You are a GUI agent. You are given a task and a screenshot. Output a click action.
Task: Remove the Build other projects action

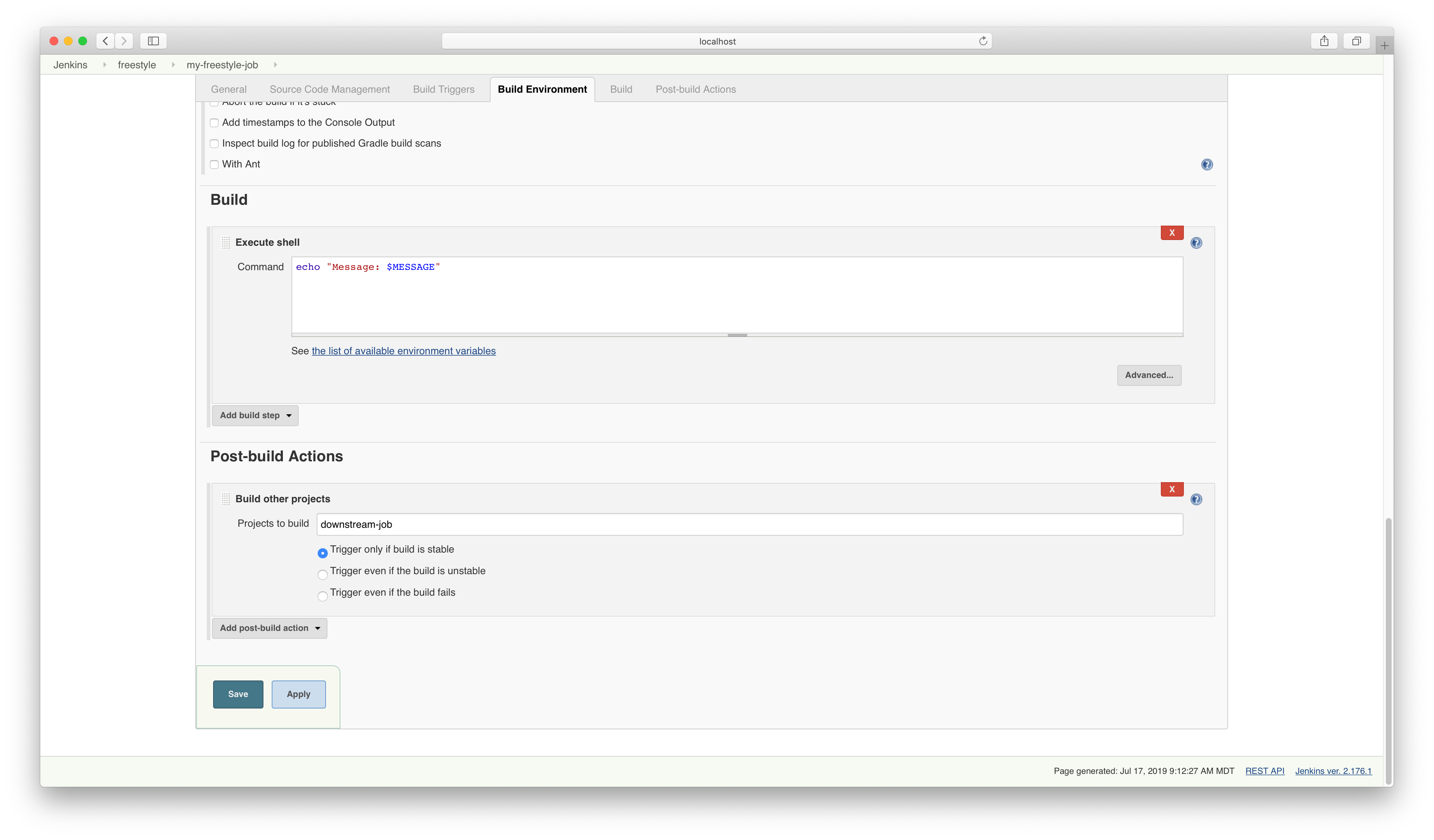1172,489
